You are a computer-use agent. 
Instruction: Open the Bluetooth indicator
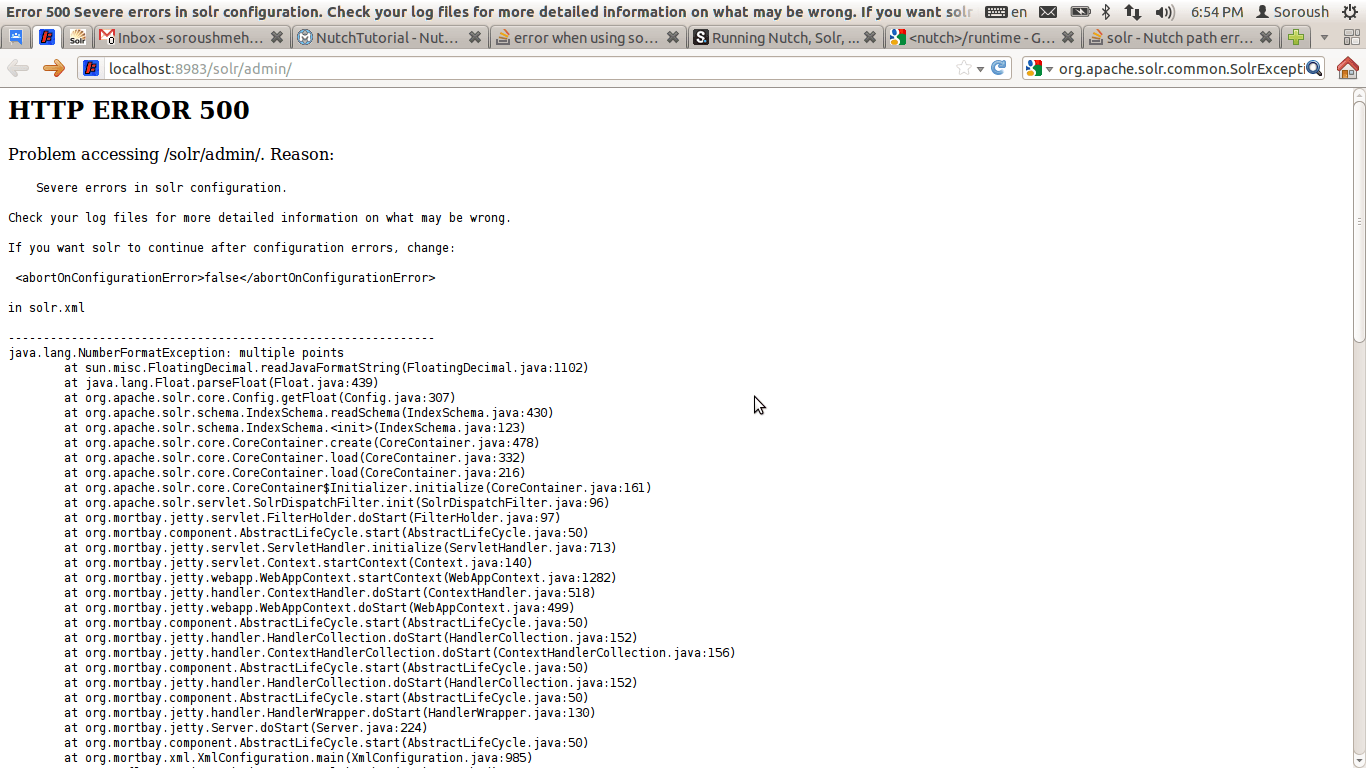coord(1106,12)
